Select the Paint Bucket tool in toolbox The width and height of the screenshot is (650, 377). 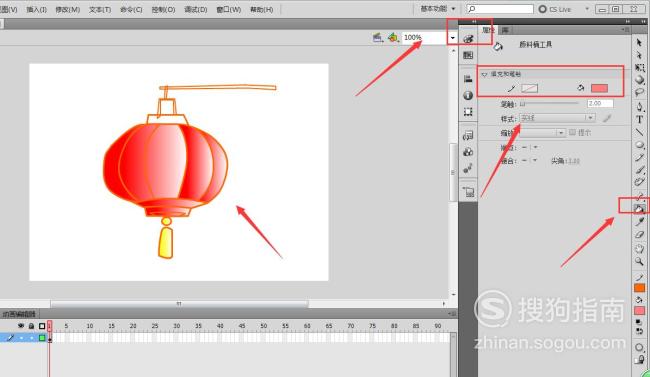(639, 209)
